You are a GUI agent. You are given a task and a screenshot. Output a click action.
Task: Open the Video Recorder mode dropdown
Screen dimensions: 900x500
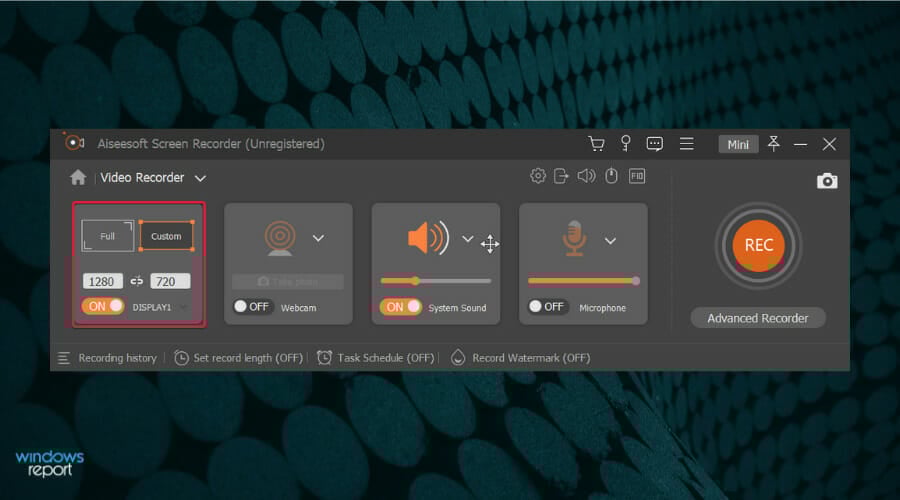pyautogui.click(x=200, y=178)
